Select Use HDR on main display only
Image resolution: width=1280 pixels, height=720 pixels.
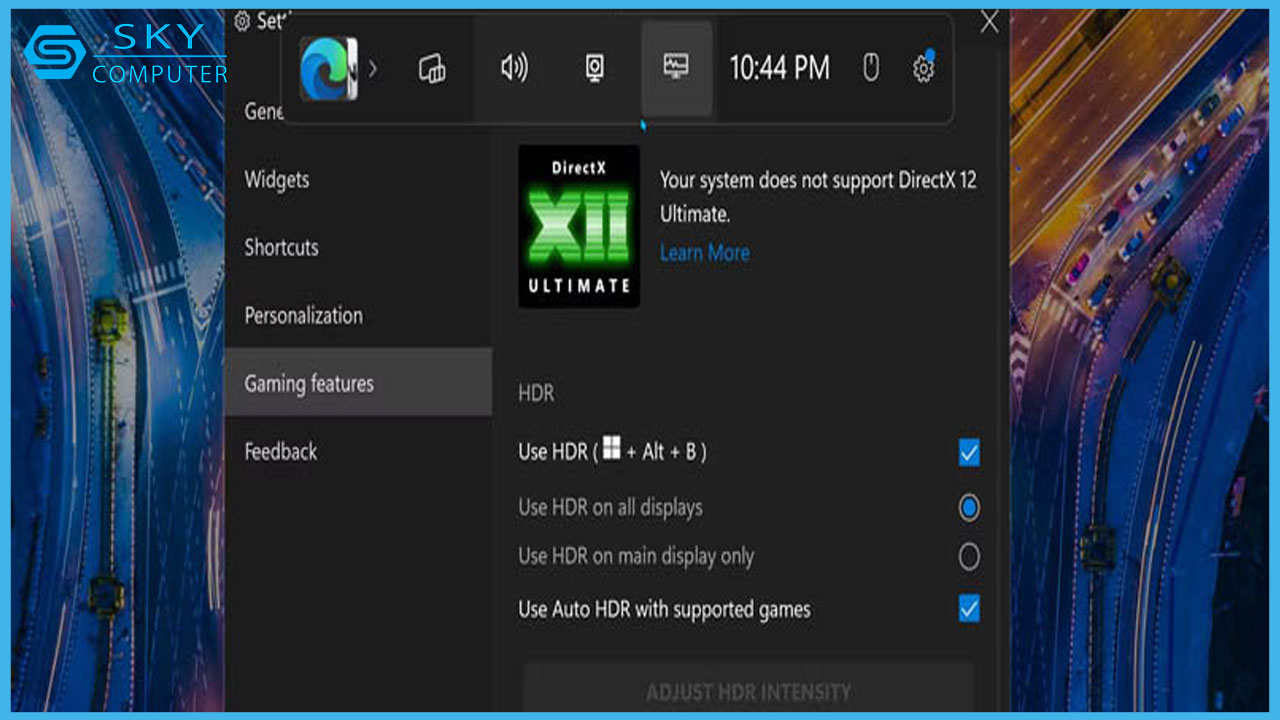(968, 557)
